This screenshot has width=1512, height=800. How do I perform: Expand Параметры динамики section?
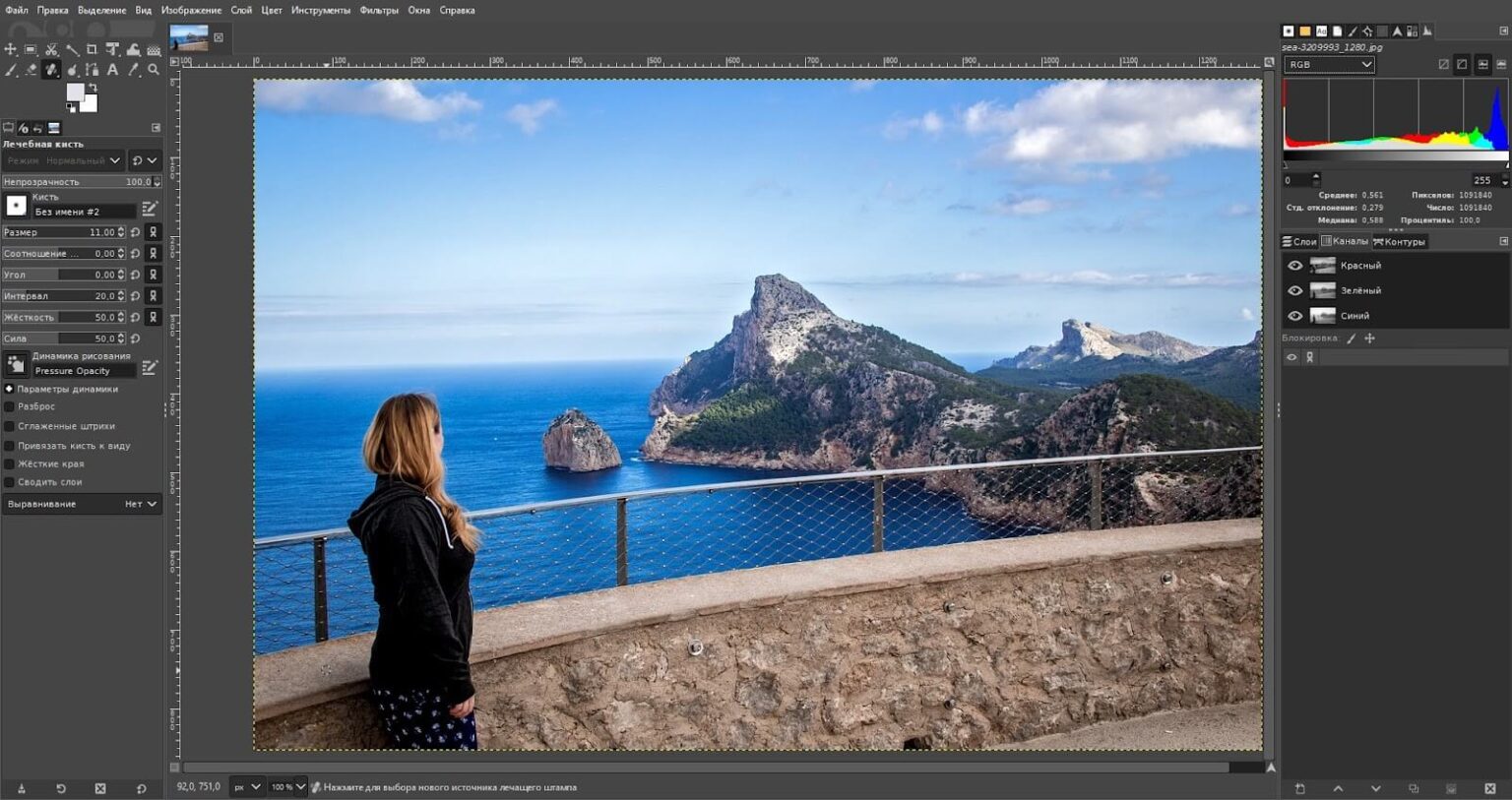click(10, 389)
